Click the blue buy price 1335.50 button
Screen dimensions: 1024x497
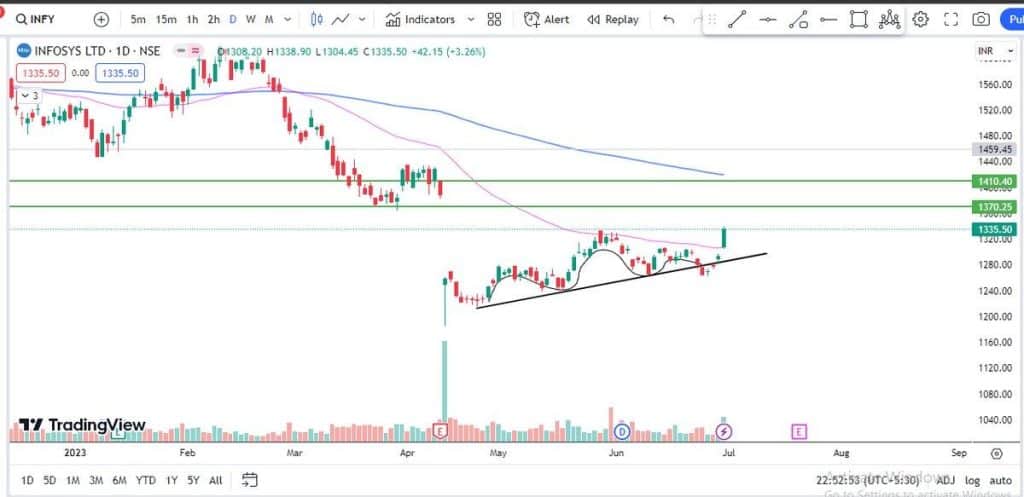point(120,73)
